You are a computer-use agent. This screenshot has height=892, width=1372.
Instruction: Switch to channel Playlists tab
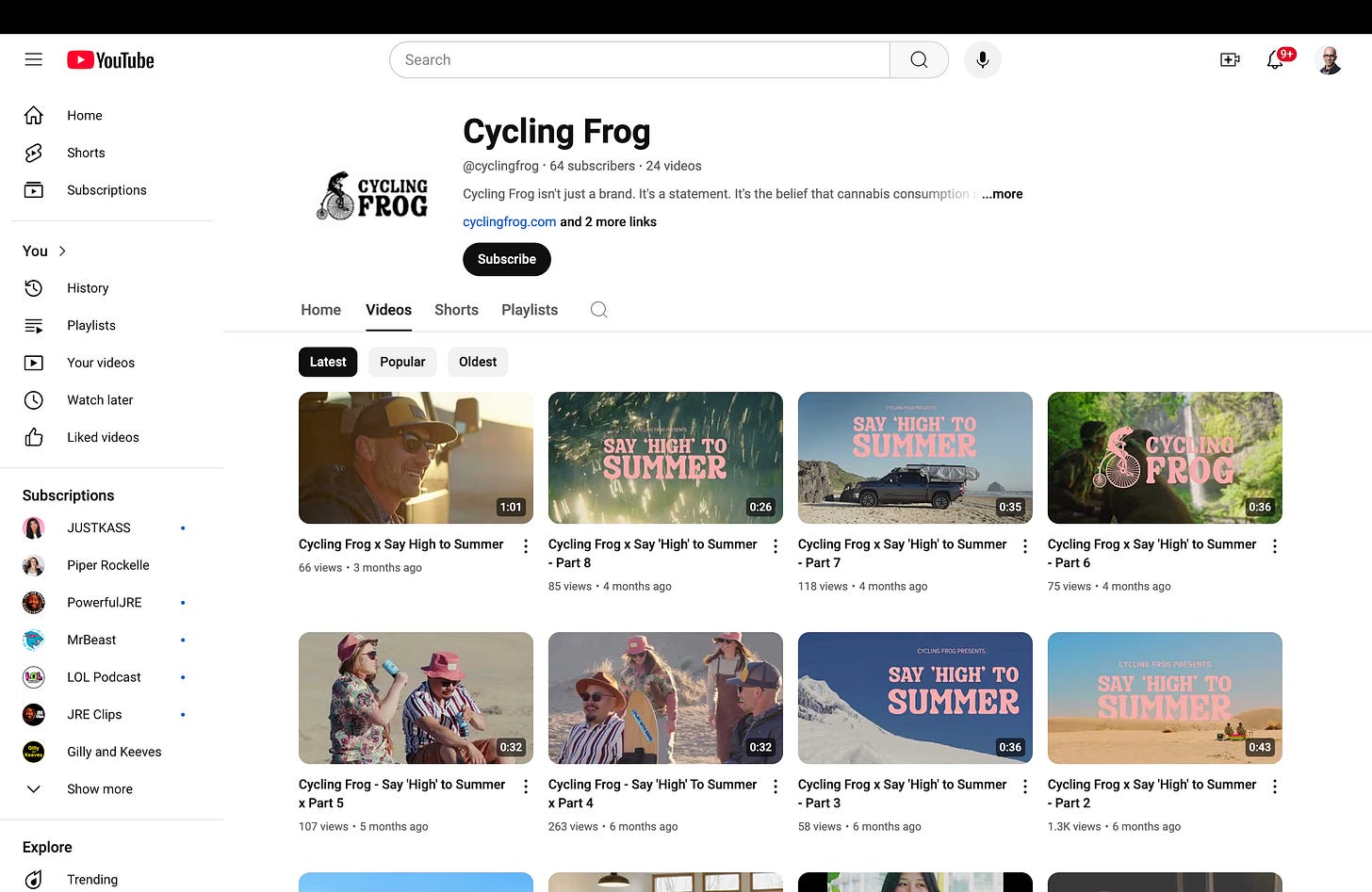point(530,310)
